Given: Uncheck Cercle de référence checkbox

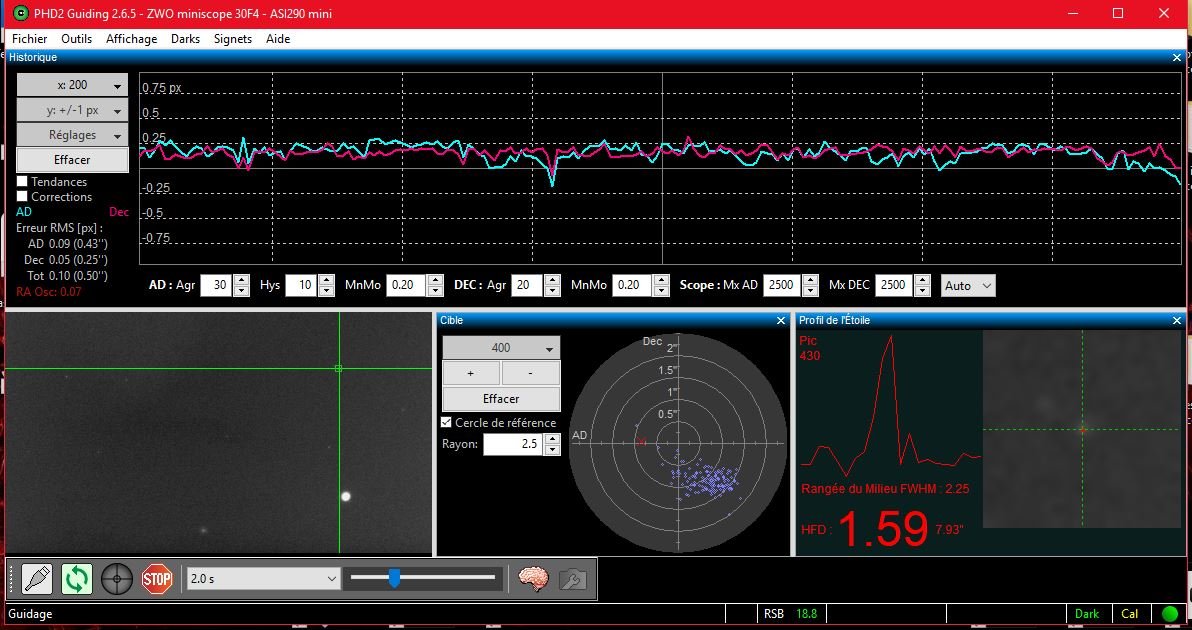Looking at the screenshot, I should pos(447,423).
